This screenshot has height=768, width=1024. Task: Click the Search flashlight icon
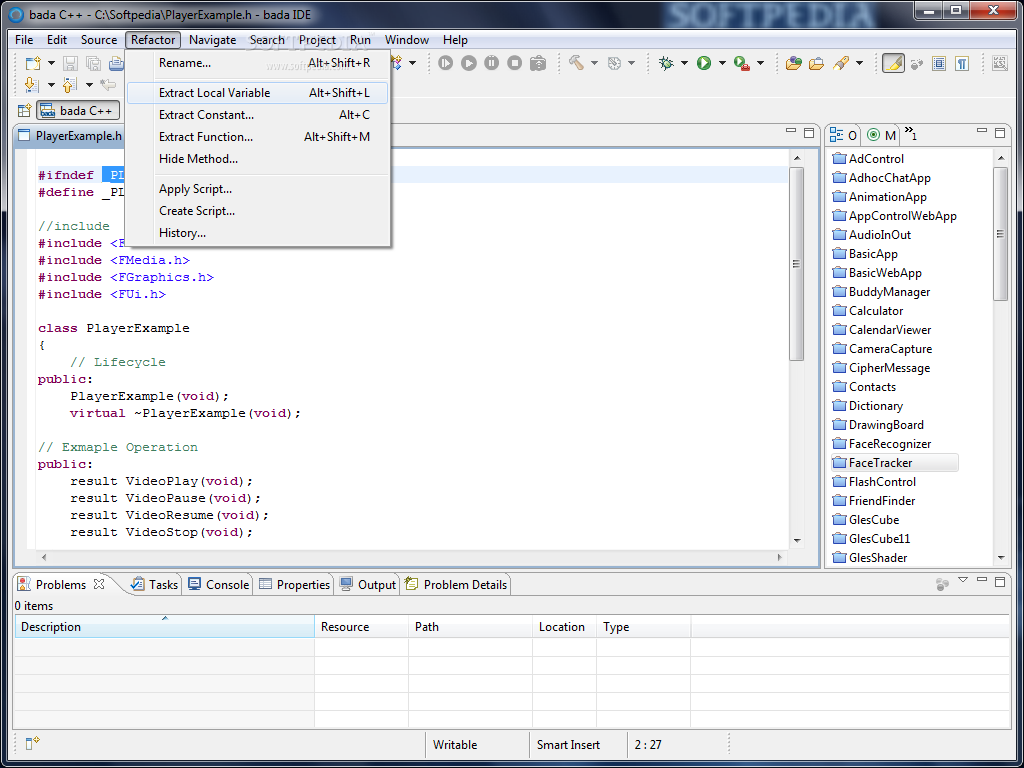[841, 63]
